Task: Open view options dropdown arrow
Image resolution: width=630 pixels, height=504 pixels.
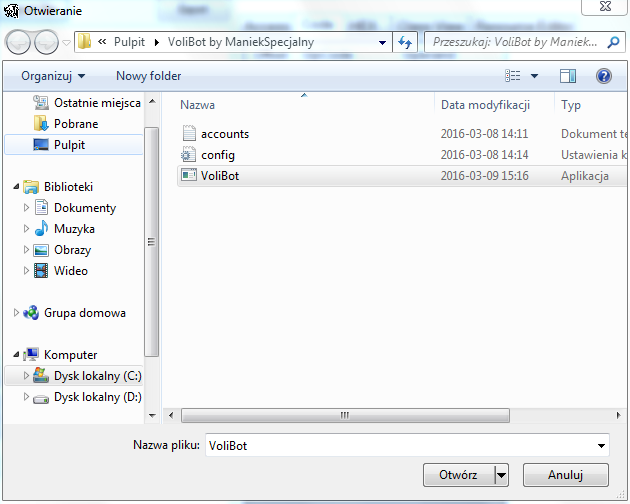Action: [534, 76]
